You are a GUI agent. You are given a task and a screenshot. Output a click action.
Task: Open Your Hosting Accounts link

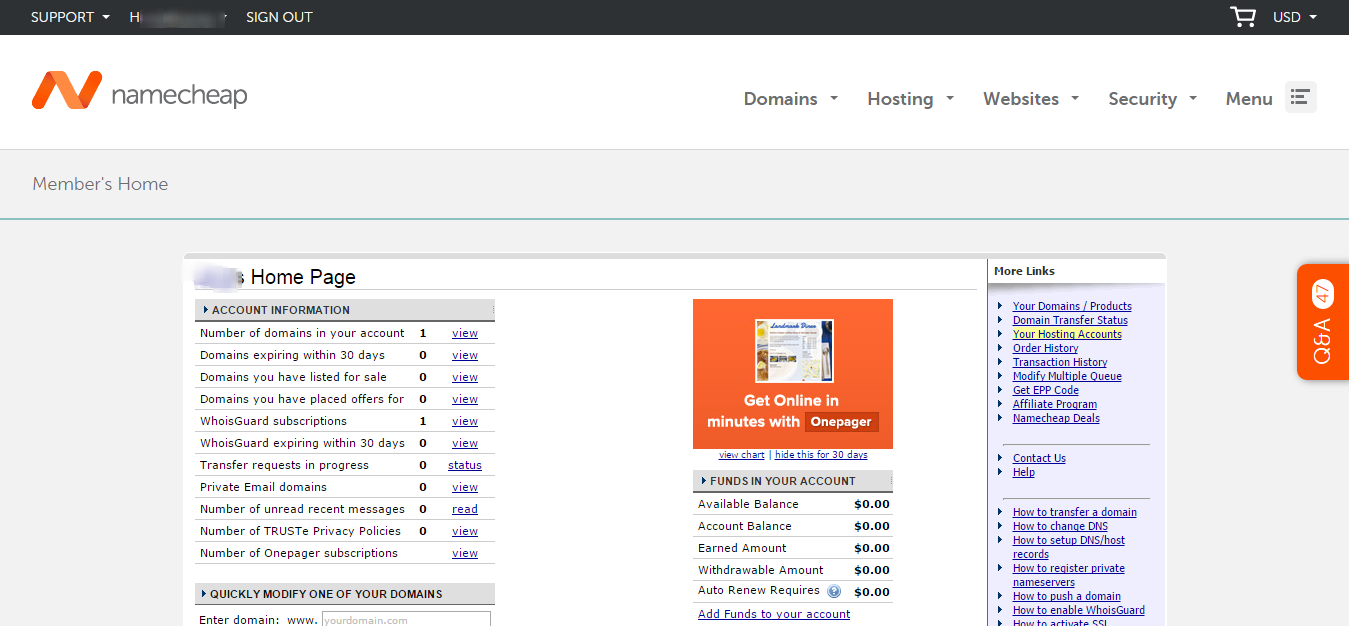(1067, 334)
